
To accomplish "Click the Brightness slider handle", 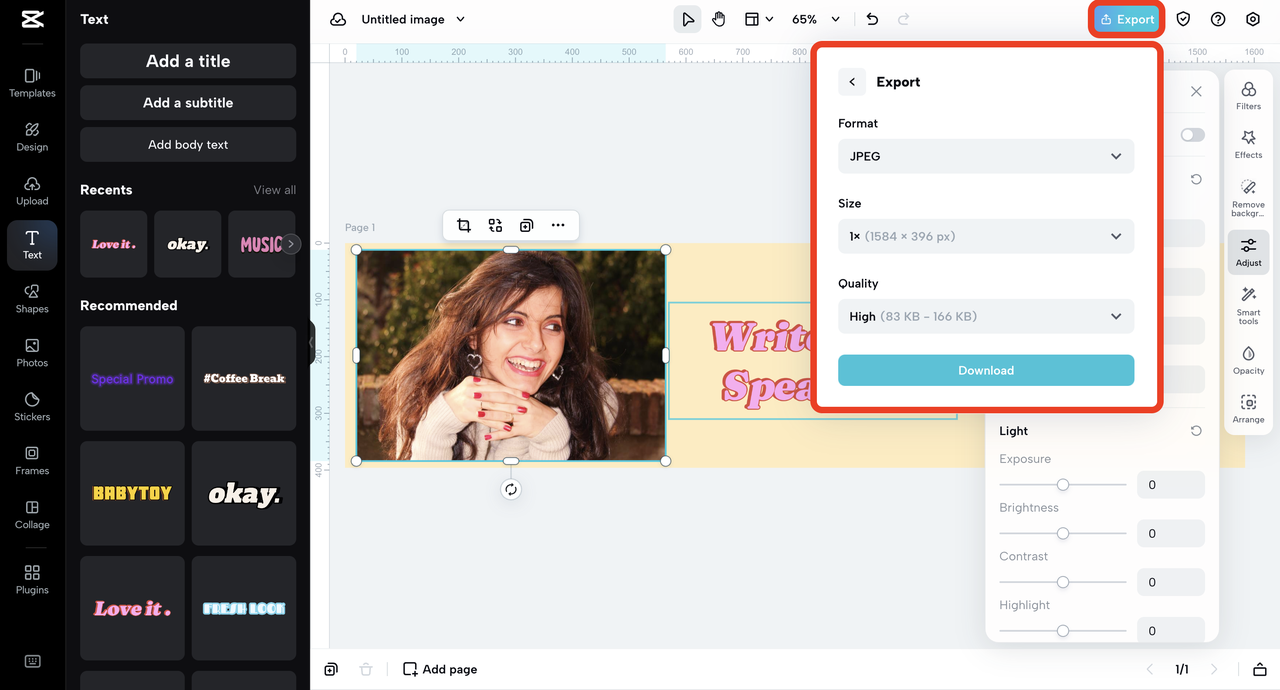I will 1063,533.
